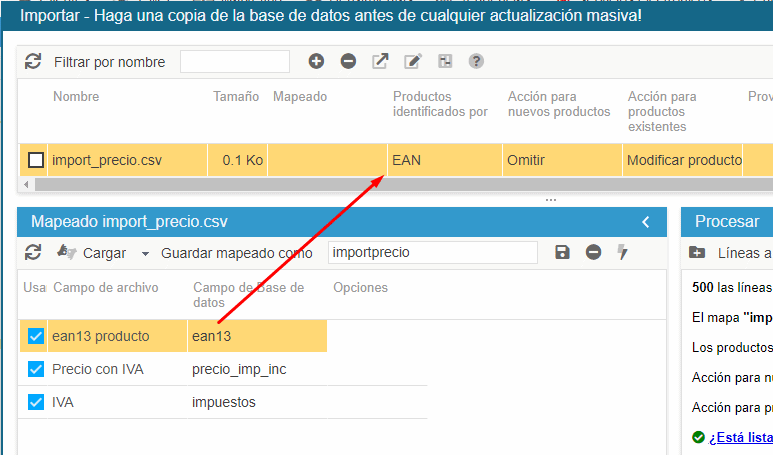Save the importprecio mapping with disk icon
The width and height of the screenshot is (773, 455).
562,253
